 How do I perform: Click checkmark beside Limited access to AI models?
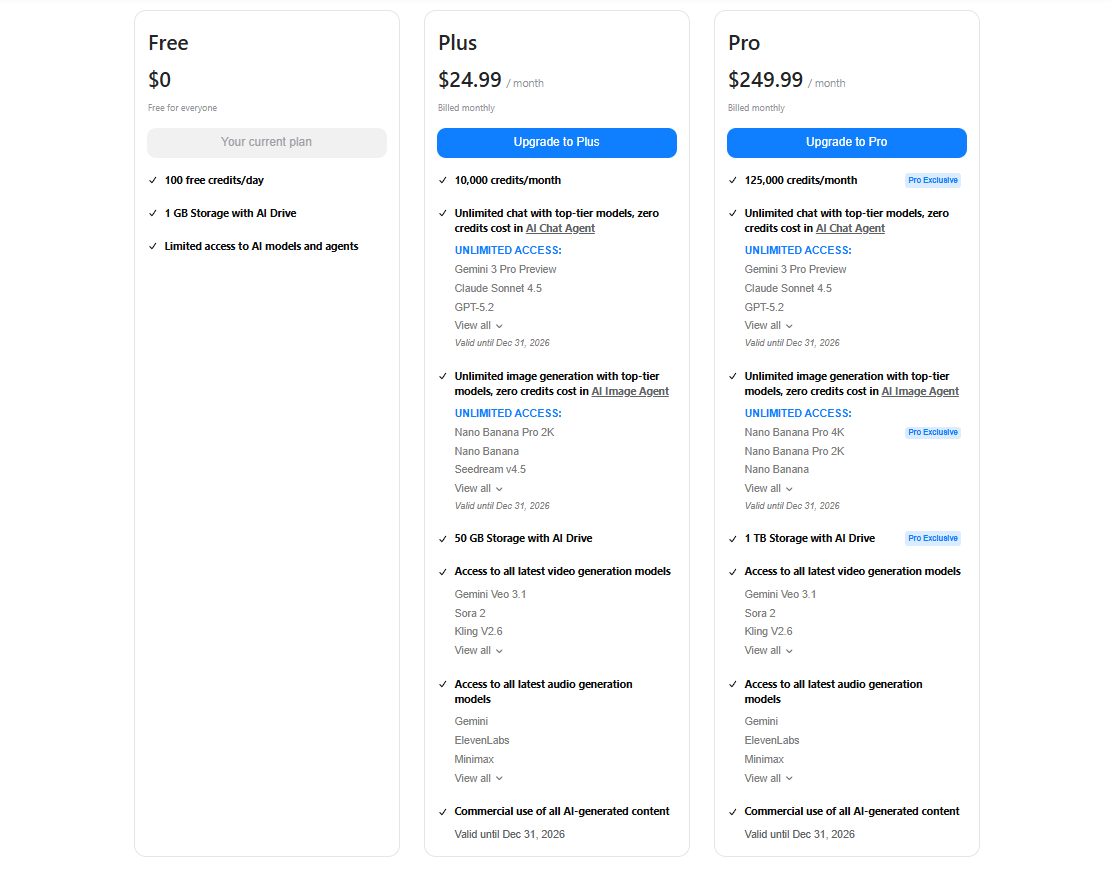click(x=153, y=246)
